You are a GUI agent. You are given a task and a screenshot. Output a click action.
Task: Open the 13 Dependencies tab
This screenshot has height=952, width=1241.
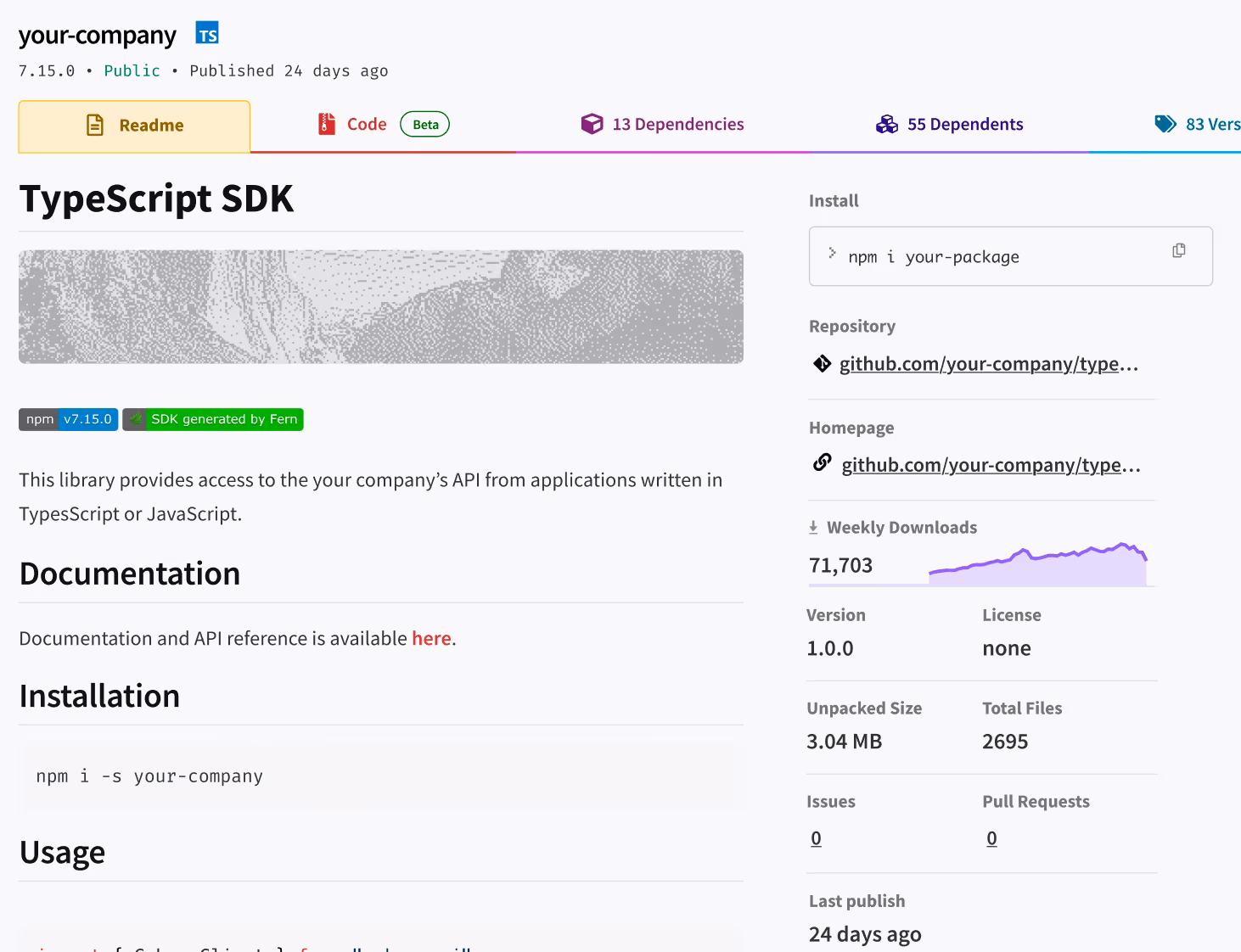(677, 125)
